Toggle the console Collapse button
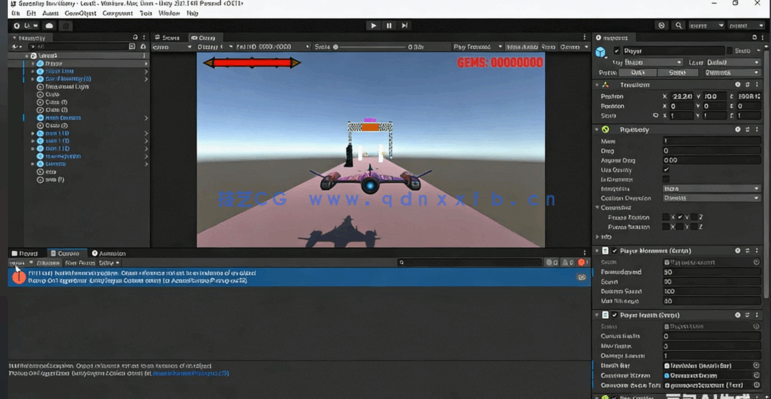The image size is (771, 399). [48, 263]
